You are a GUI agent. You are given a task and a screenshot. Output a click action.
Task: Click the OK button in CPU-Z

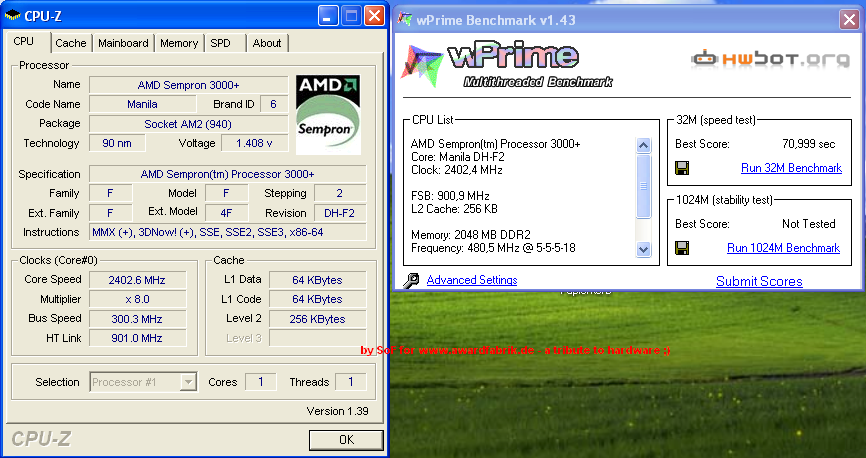pyautogui.click(x=346, y=440)
